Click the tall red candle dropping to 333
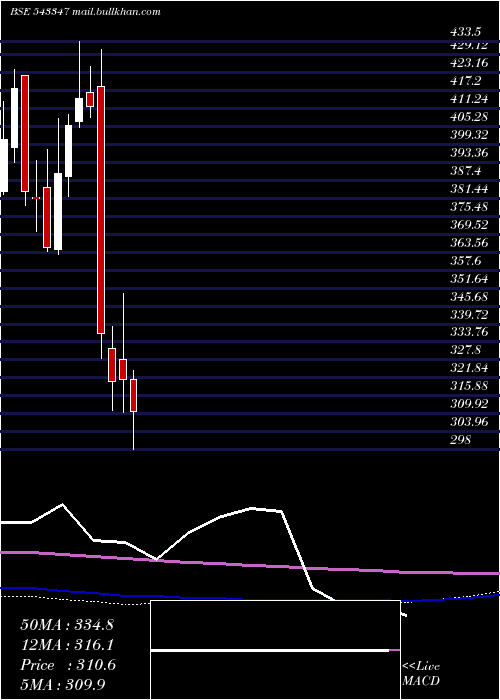This screenshot has height=700, width=500. pyautogui.click(x=101, y=210)
